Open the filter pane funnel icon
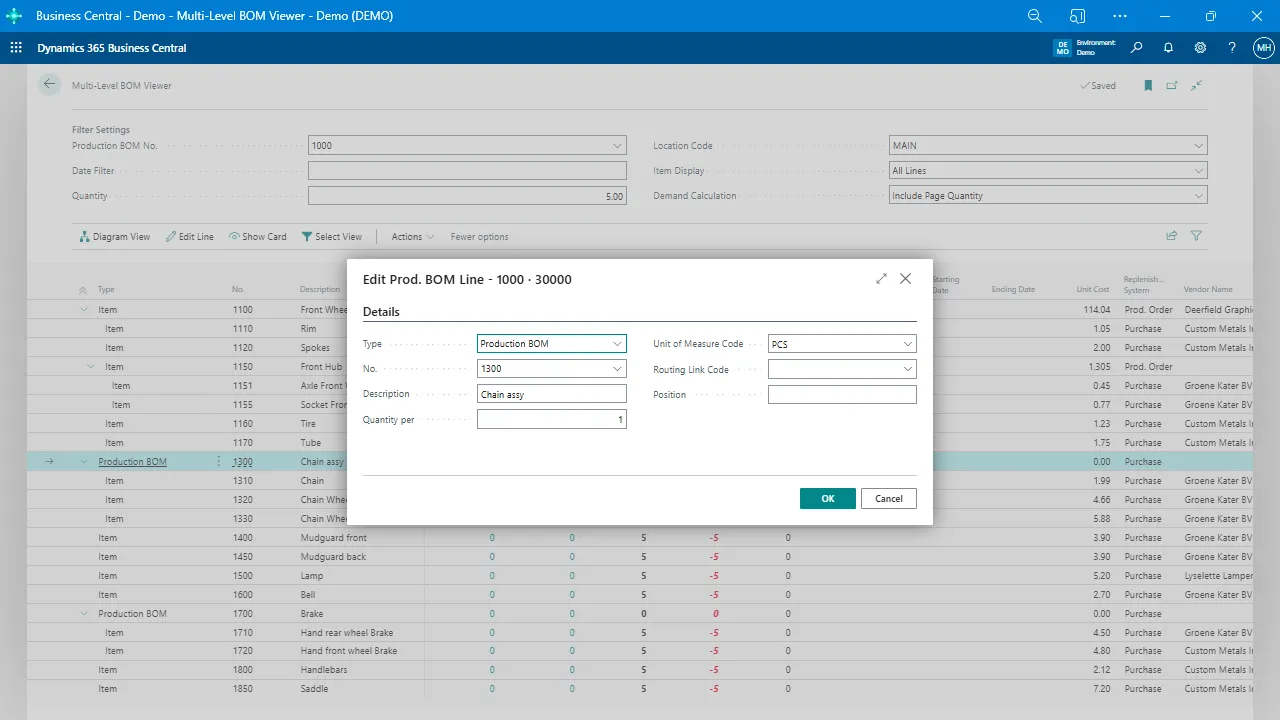Screen dimensions: 1280x720 coord(1196,236)
